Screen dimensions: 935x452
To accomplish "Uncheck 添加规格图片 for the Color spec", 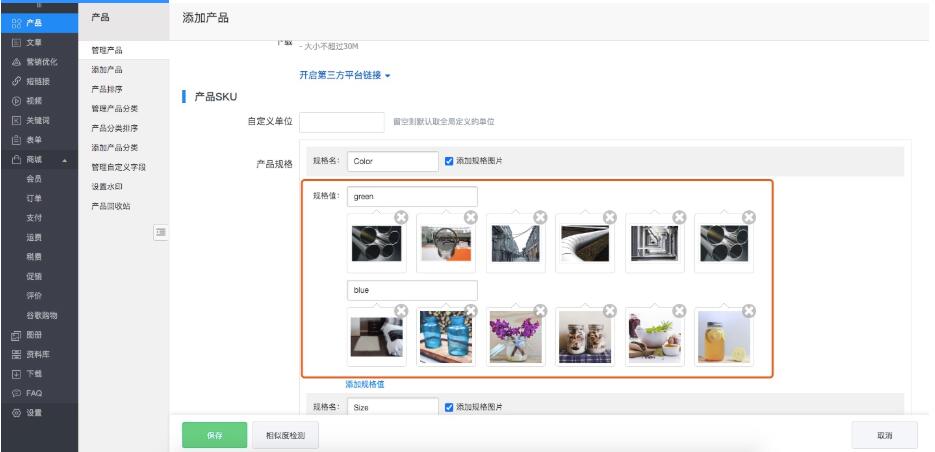I will pos(449,160).
